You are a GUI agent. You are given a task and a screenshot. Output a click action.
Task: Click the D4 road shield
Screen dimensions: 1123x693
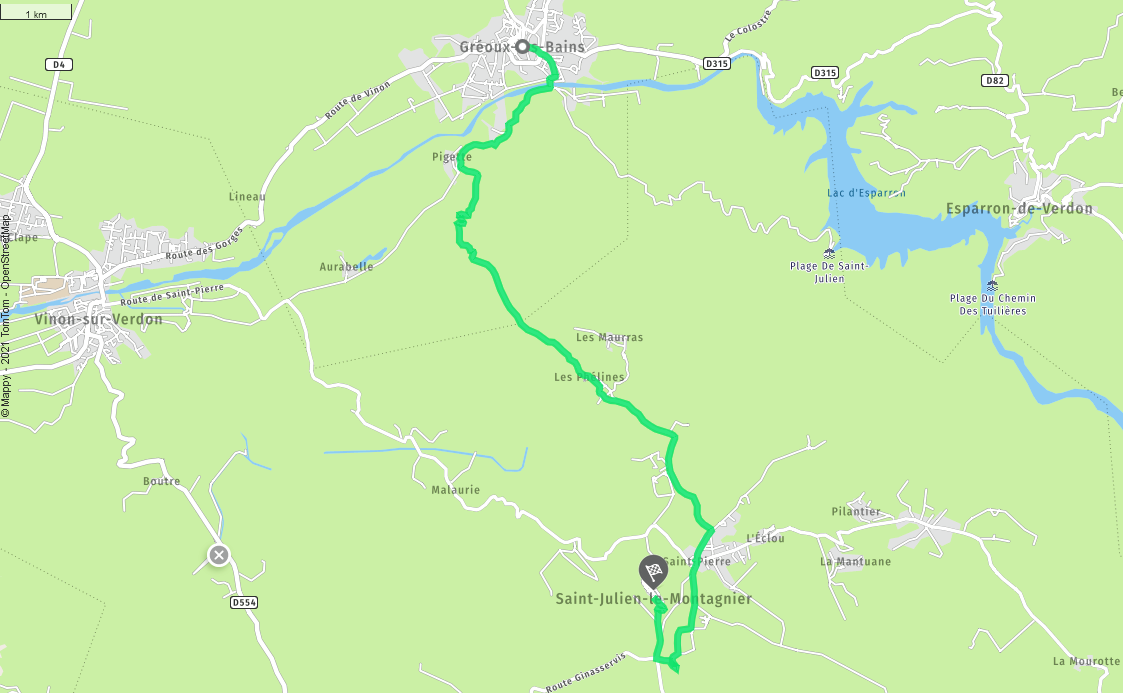[x=59, y=64]
